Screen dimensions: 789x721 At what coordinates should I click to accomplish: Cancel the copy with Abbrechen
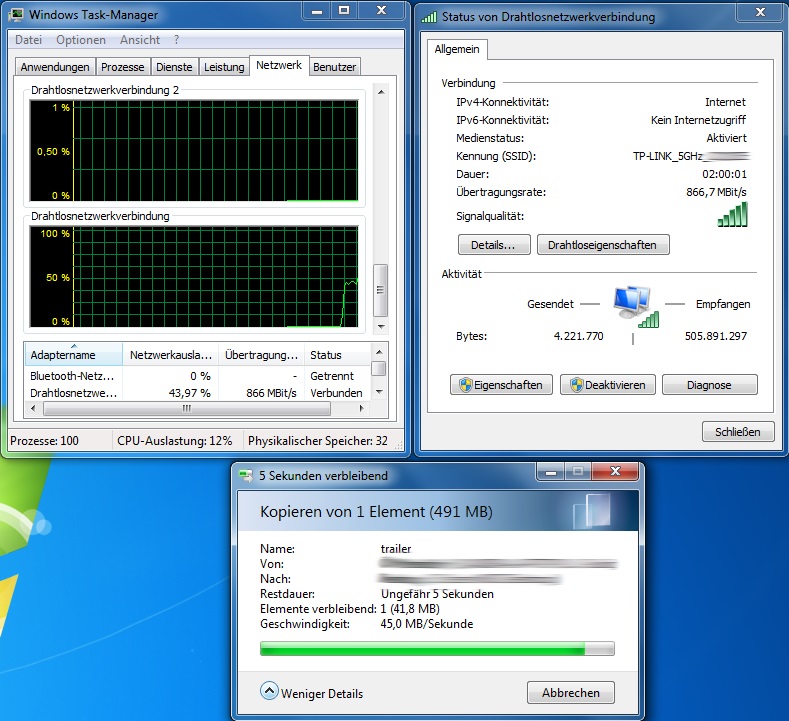click(570, 692)
